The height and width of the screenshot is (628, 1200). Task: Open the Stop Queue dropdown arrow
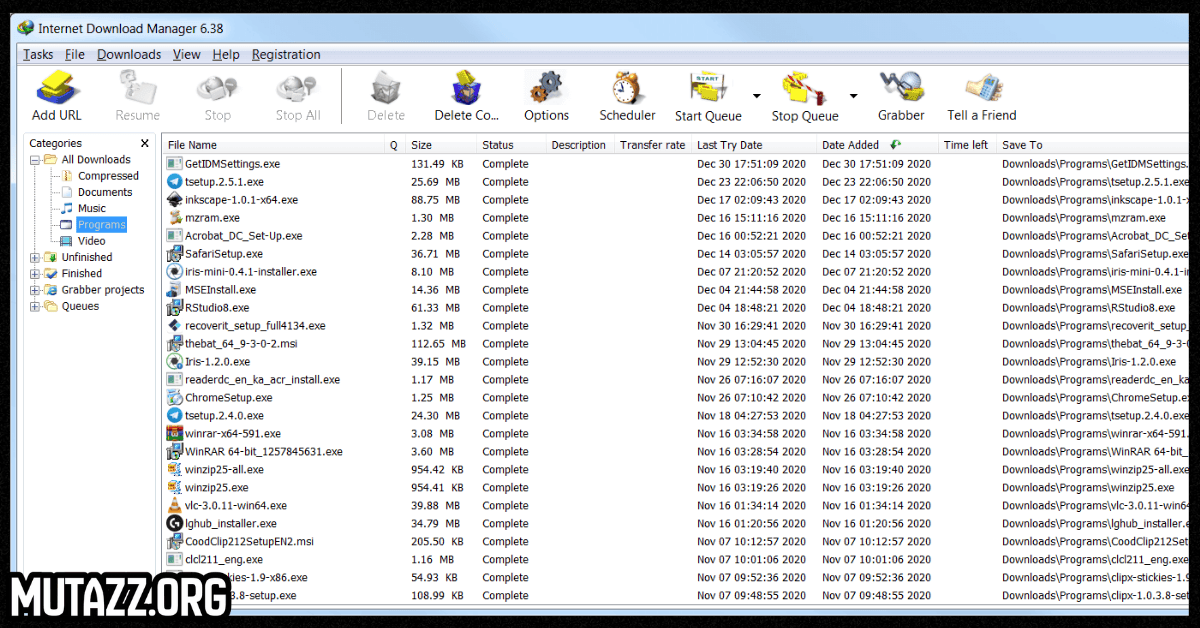[853, 97]
